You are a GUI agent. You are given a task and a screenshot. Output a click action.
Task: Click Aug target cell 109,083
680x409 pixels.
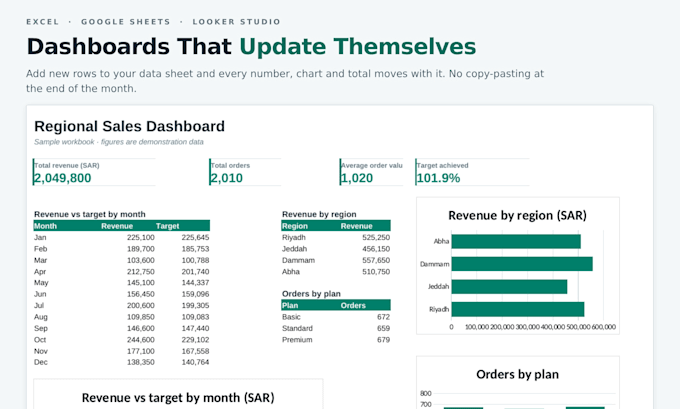tap(195, 317)
